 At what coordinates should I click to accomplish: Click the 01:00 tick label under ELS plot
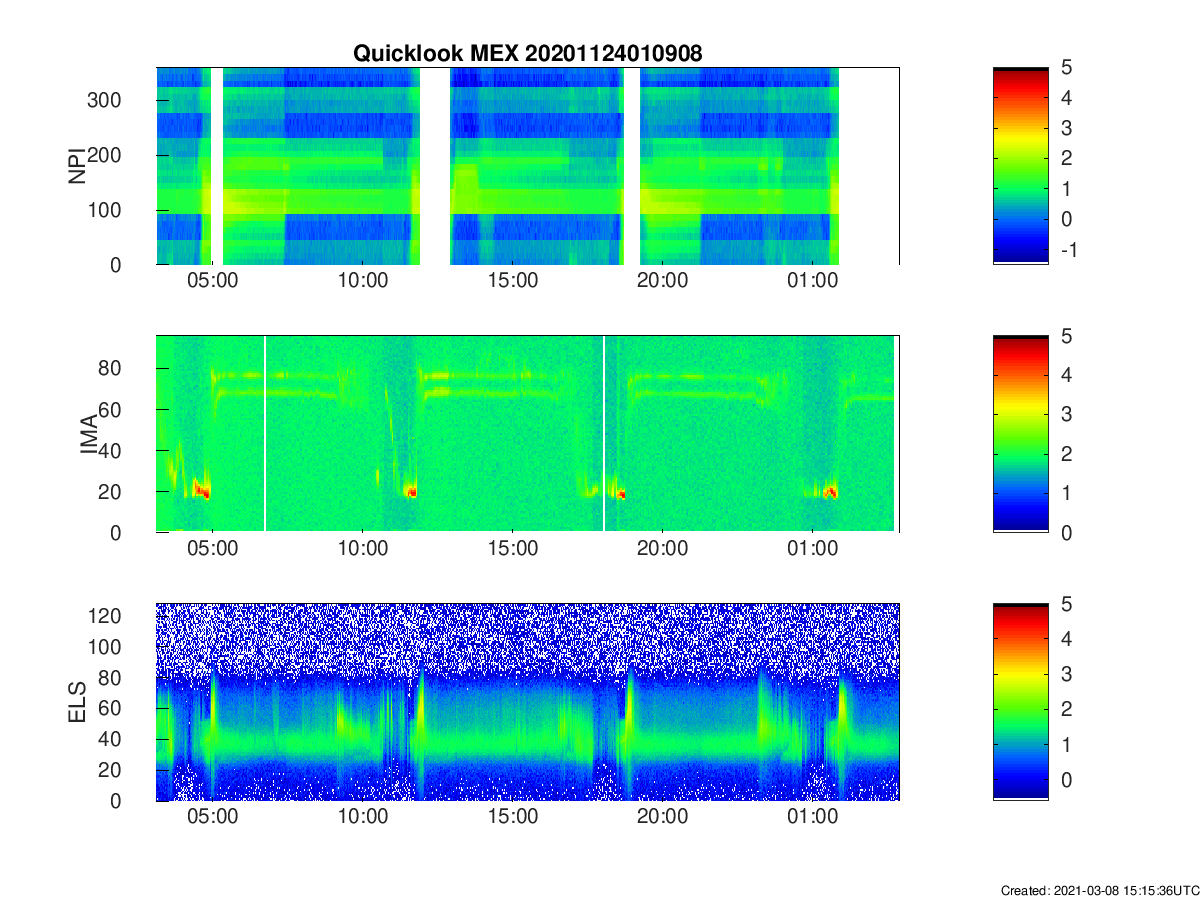(812, 817)
